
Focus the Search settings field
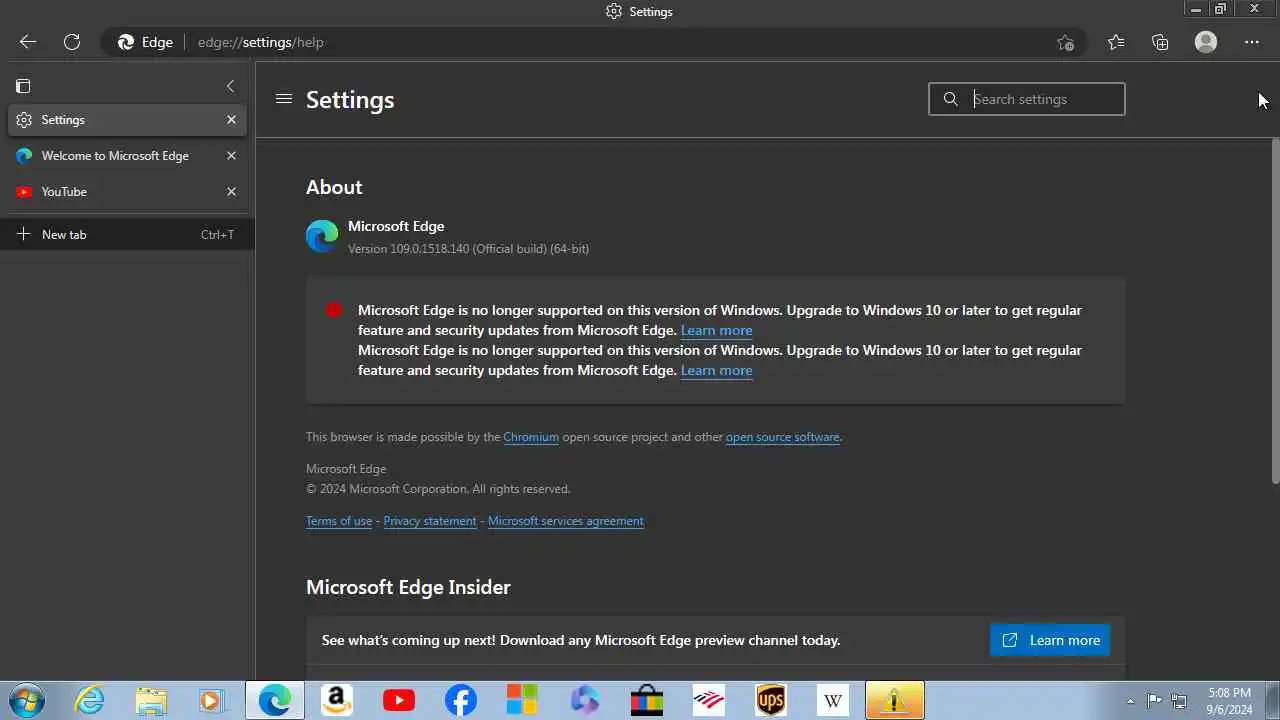click(x=1027, y=99)
